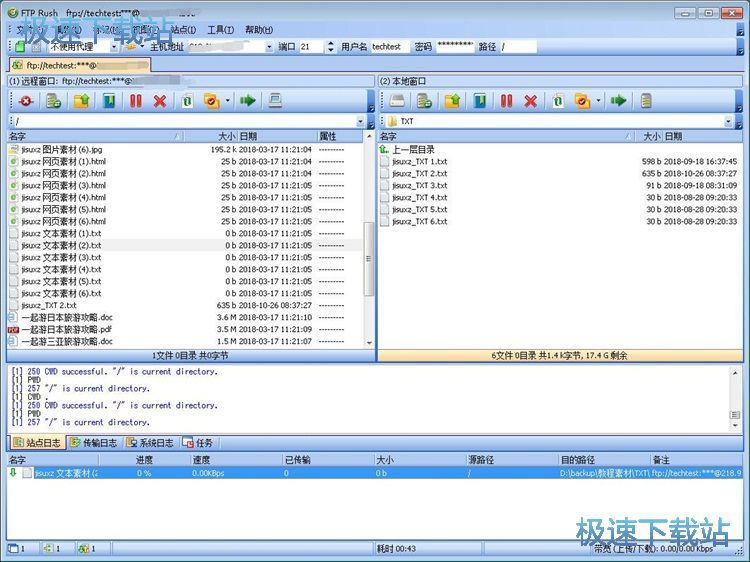Select jisuxz 网页素材 (3).html in remote pane

pyautogui.click(x=185, y=186)
